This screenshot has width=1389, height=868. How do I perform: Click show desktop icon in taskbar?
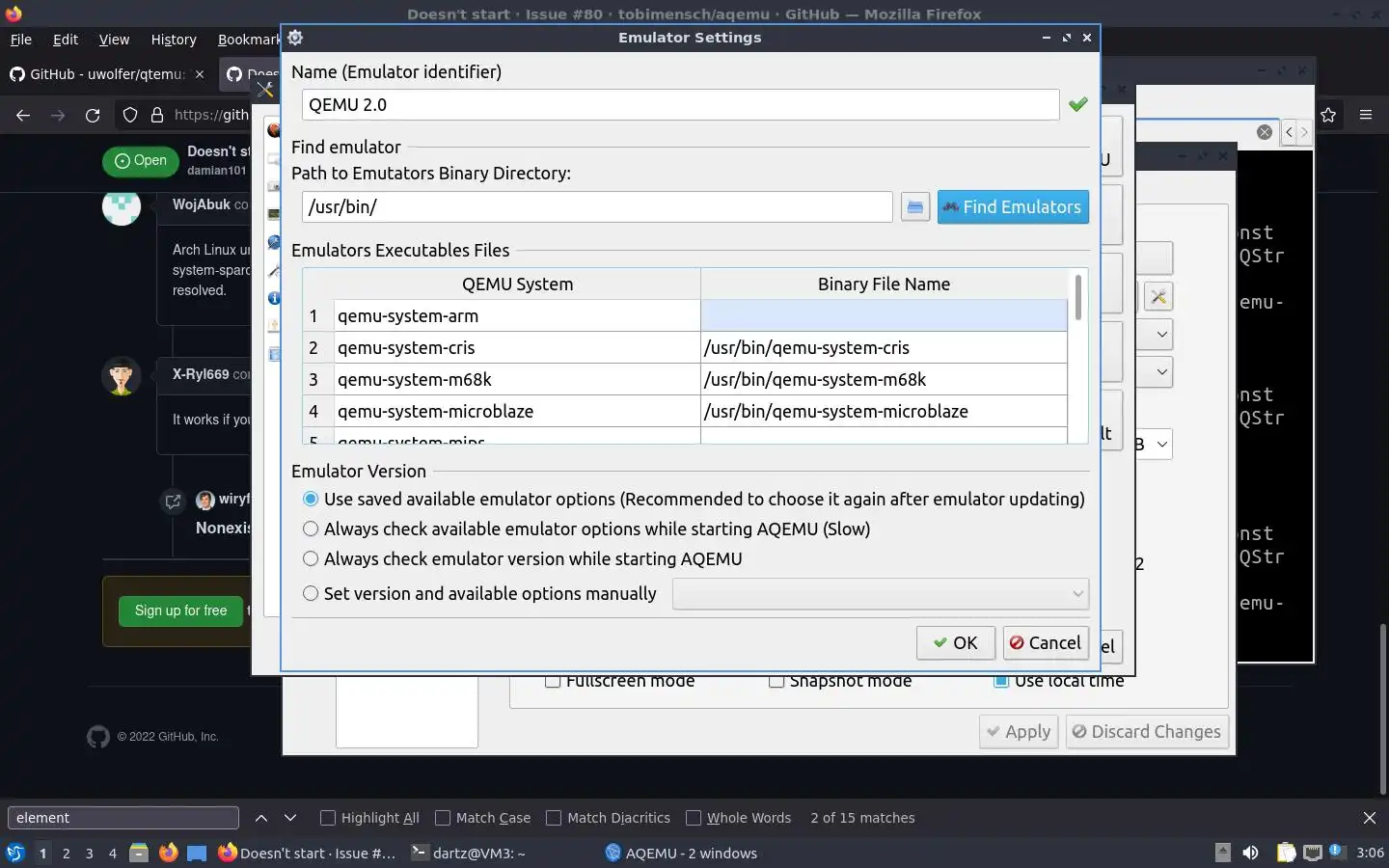[197, 853]
